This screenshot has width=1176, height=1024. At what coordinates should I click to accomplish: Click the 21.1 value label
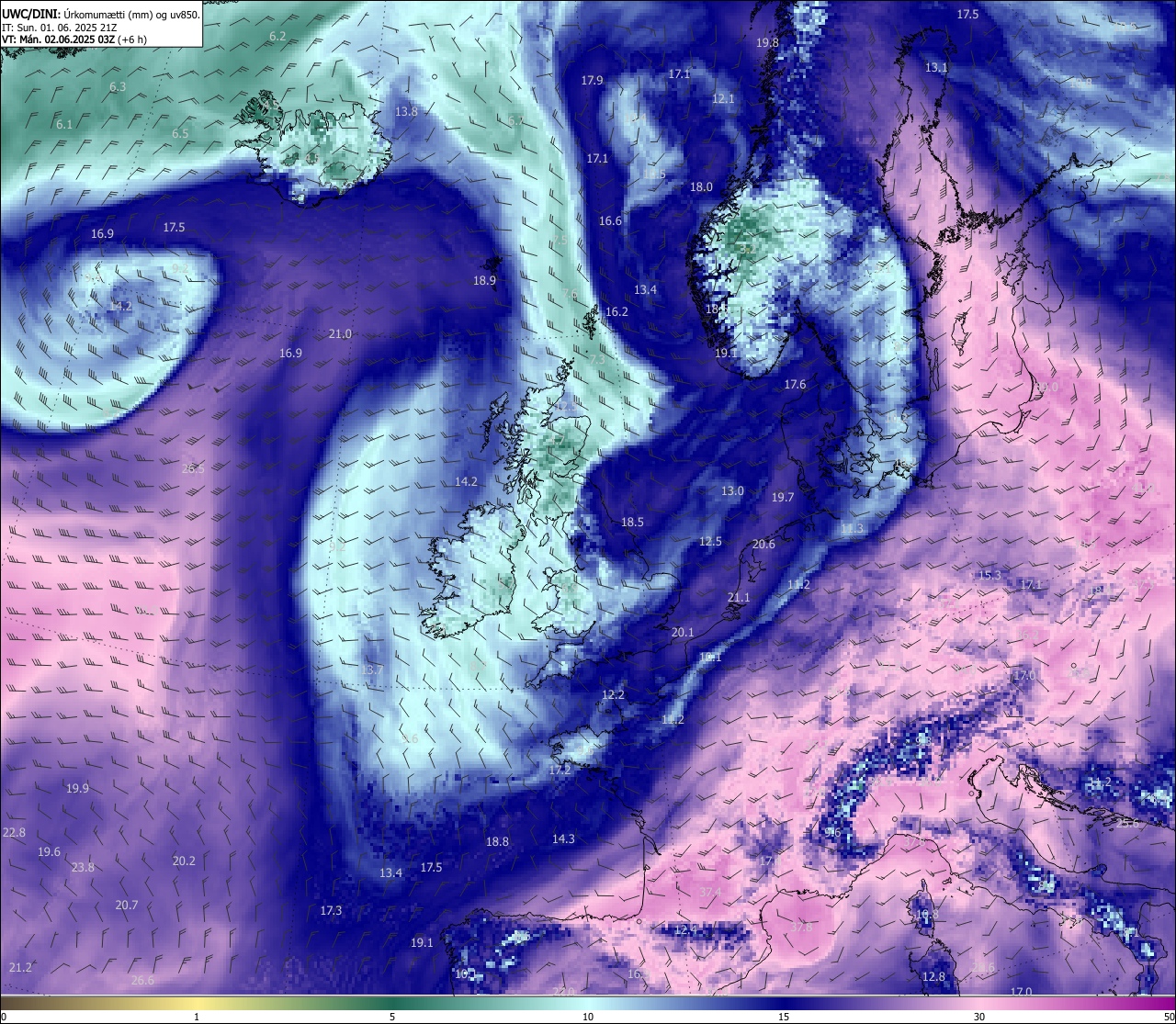[x=739, y=598]
